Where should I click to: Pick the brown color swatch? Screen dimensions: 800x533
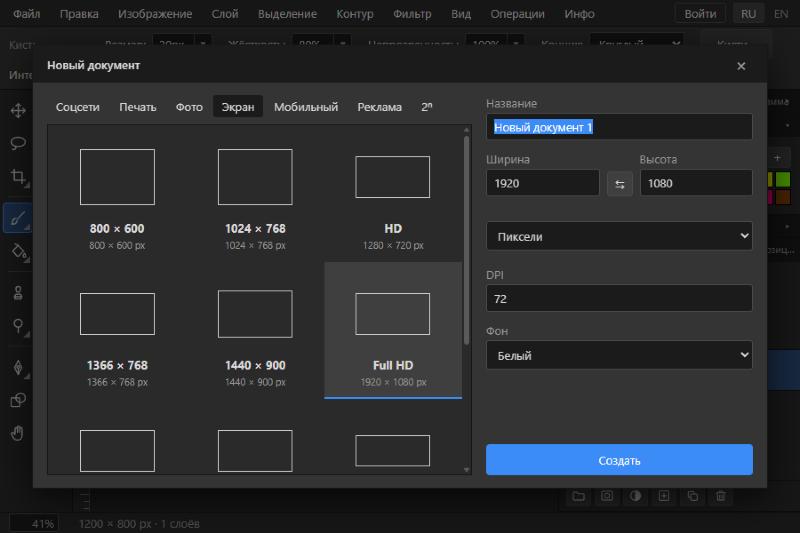[783, 197]
